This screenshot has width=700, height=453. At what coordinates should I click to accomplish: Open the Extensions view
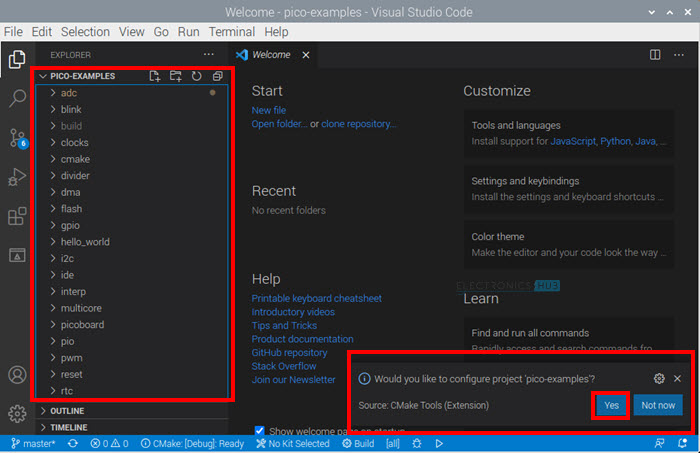pyautogui.click(x=17, y=216)
